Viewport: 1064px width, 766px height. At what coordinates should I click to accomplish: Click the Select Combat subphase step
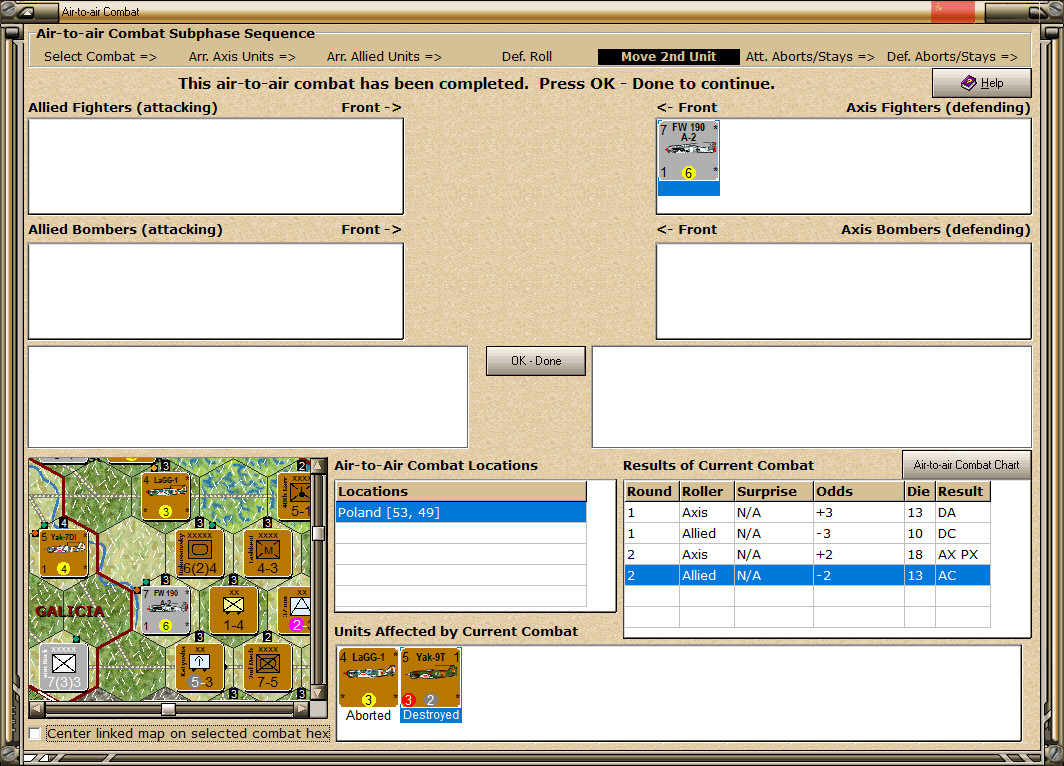coord(100,57)
